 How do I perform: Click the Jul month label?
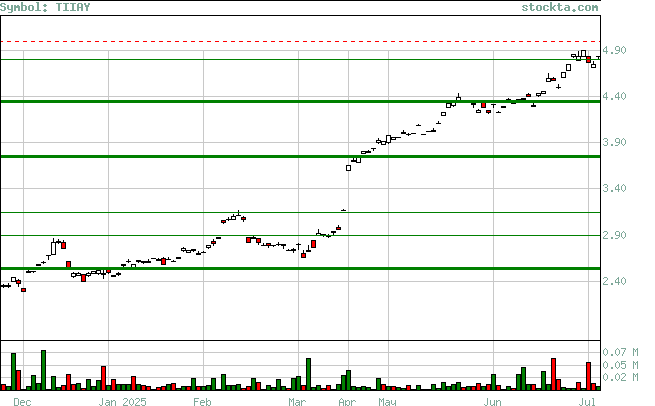(x=587, y=402)
